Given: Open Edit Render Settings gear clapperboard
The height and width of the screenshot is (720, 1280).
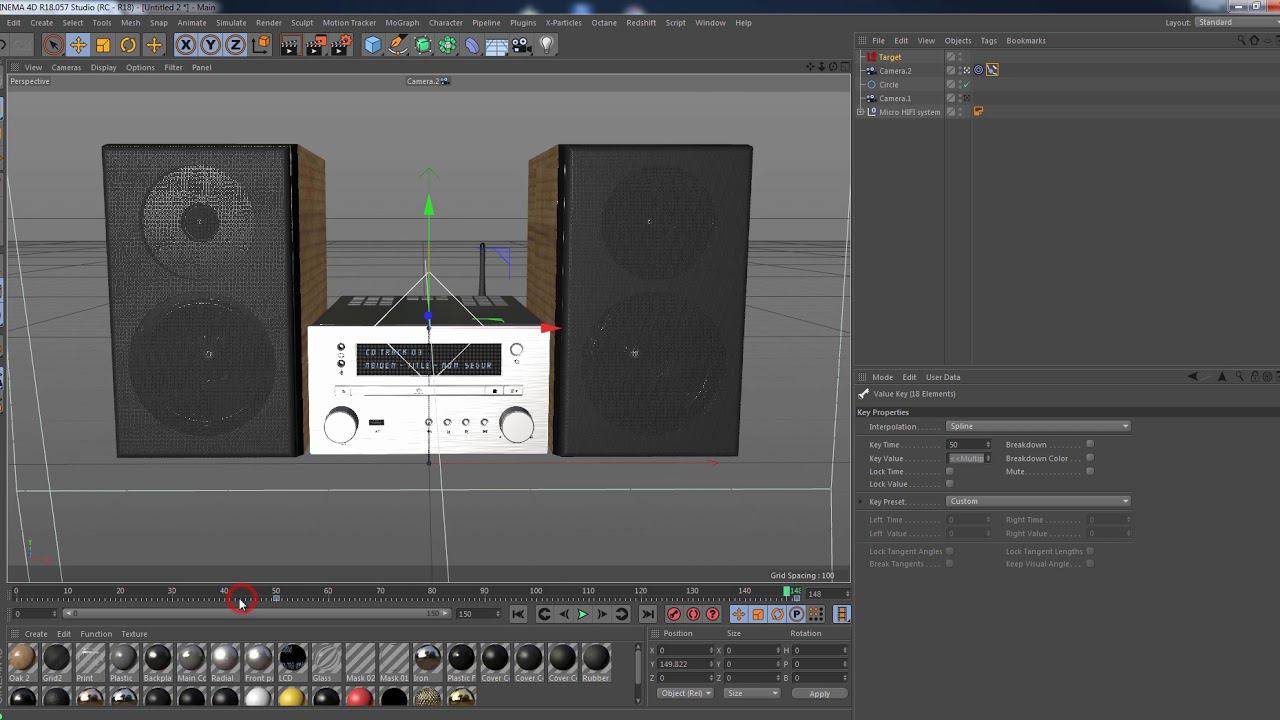Looking at the screenshot, I should point(341,45).
